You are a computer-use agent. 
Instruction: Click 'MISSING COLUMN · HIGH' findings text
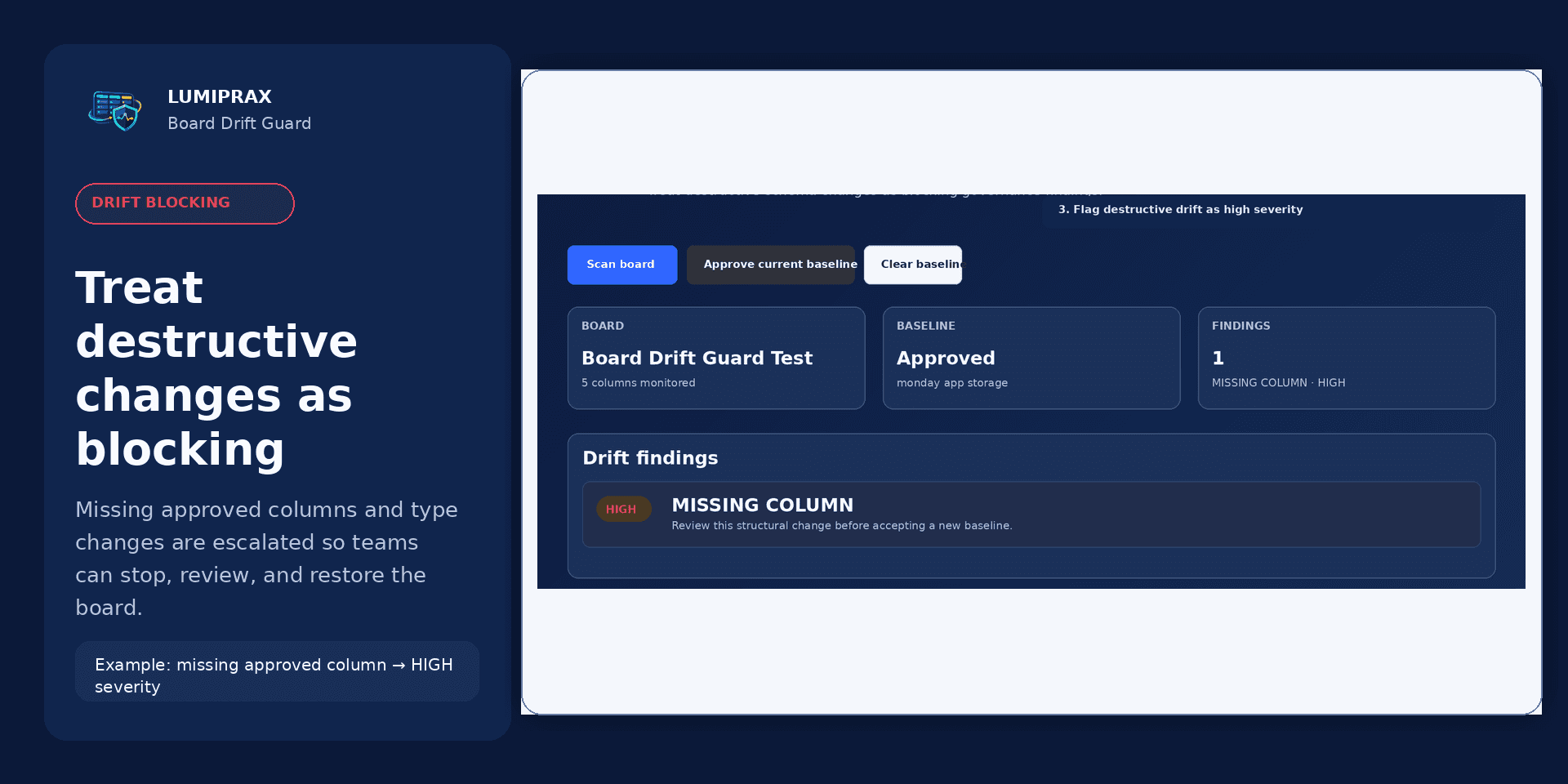coord(1279,382)
